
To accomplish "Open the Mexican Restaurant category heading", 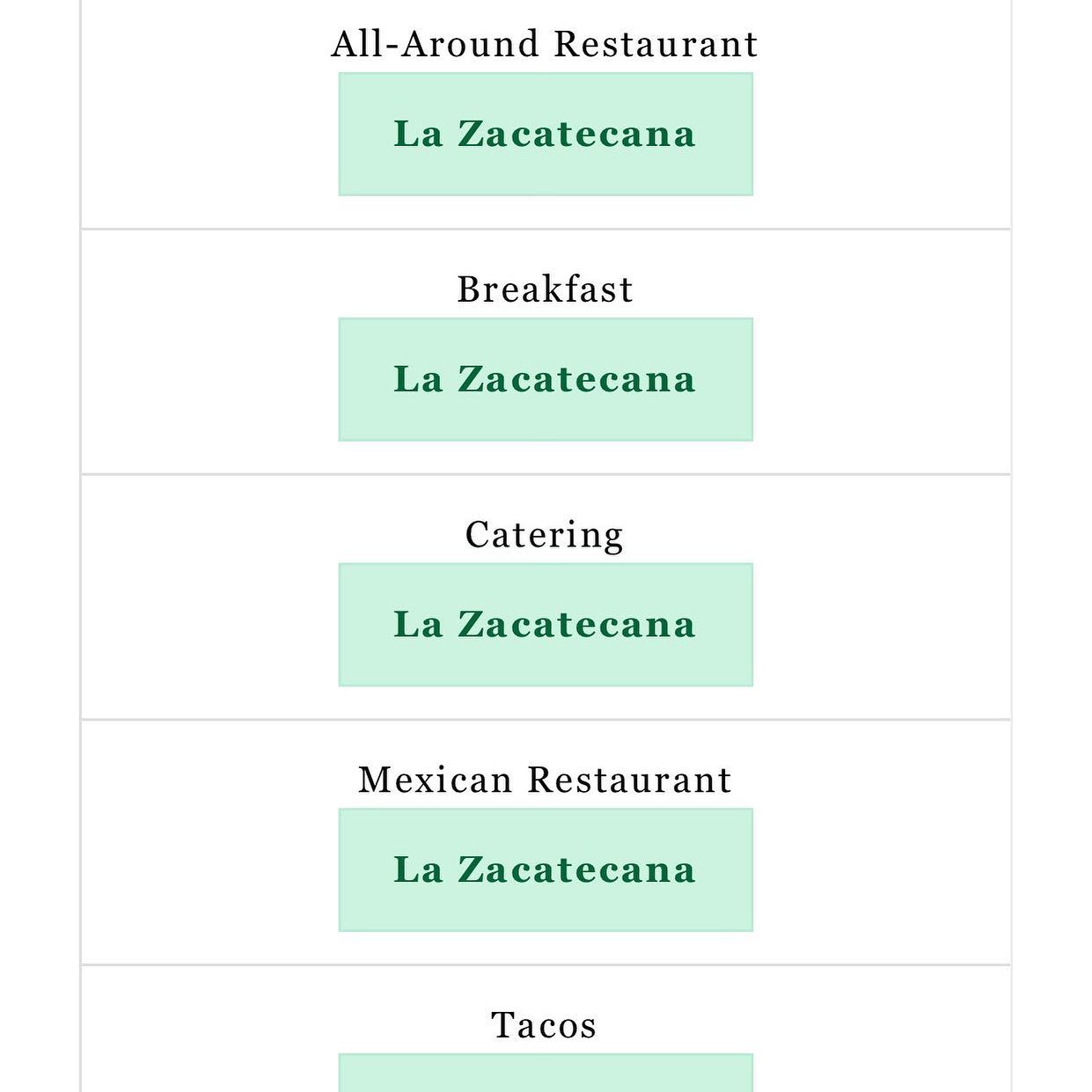I will click(x=545, y=781).
